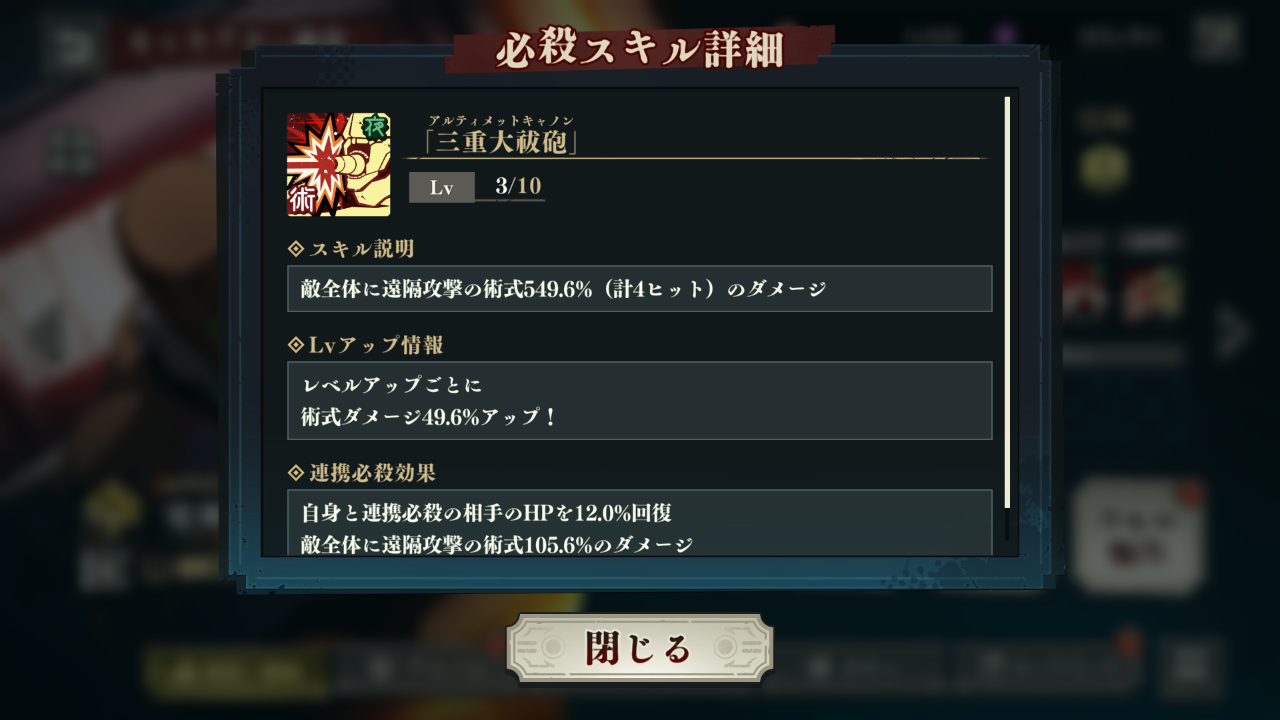Image resolution: width=1280 pixels, height=720 pixels.
Task: Click the Lv label box
Action: pyautogui.click(x=441, y=187)
